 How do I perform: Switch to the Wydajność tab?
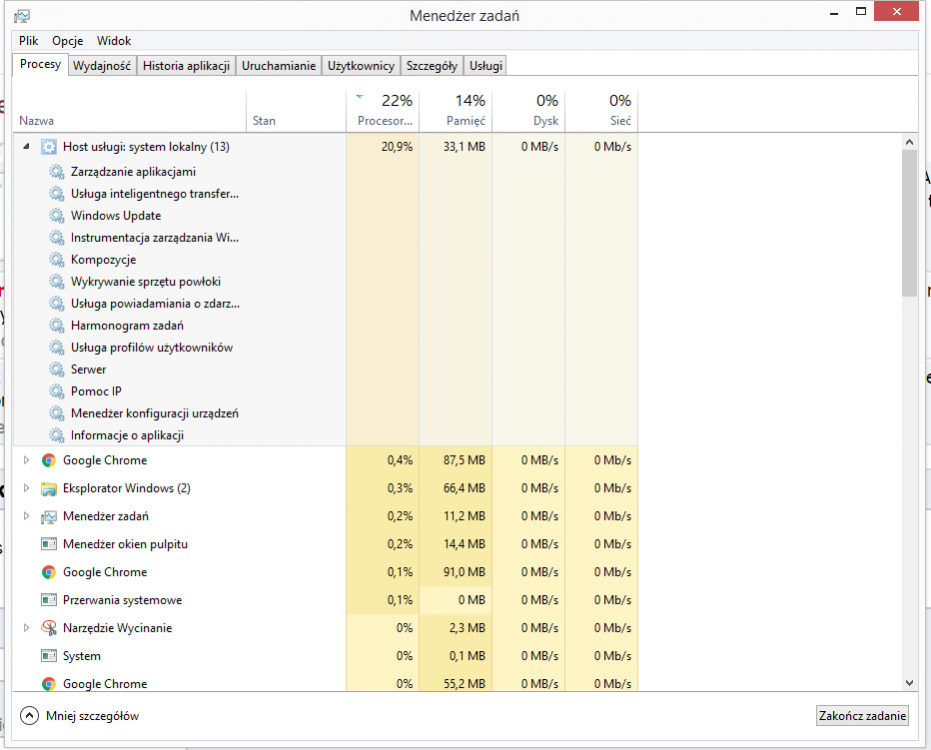point(102,66)
